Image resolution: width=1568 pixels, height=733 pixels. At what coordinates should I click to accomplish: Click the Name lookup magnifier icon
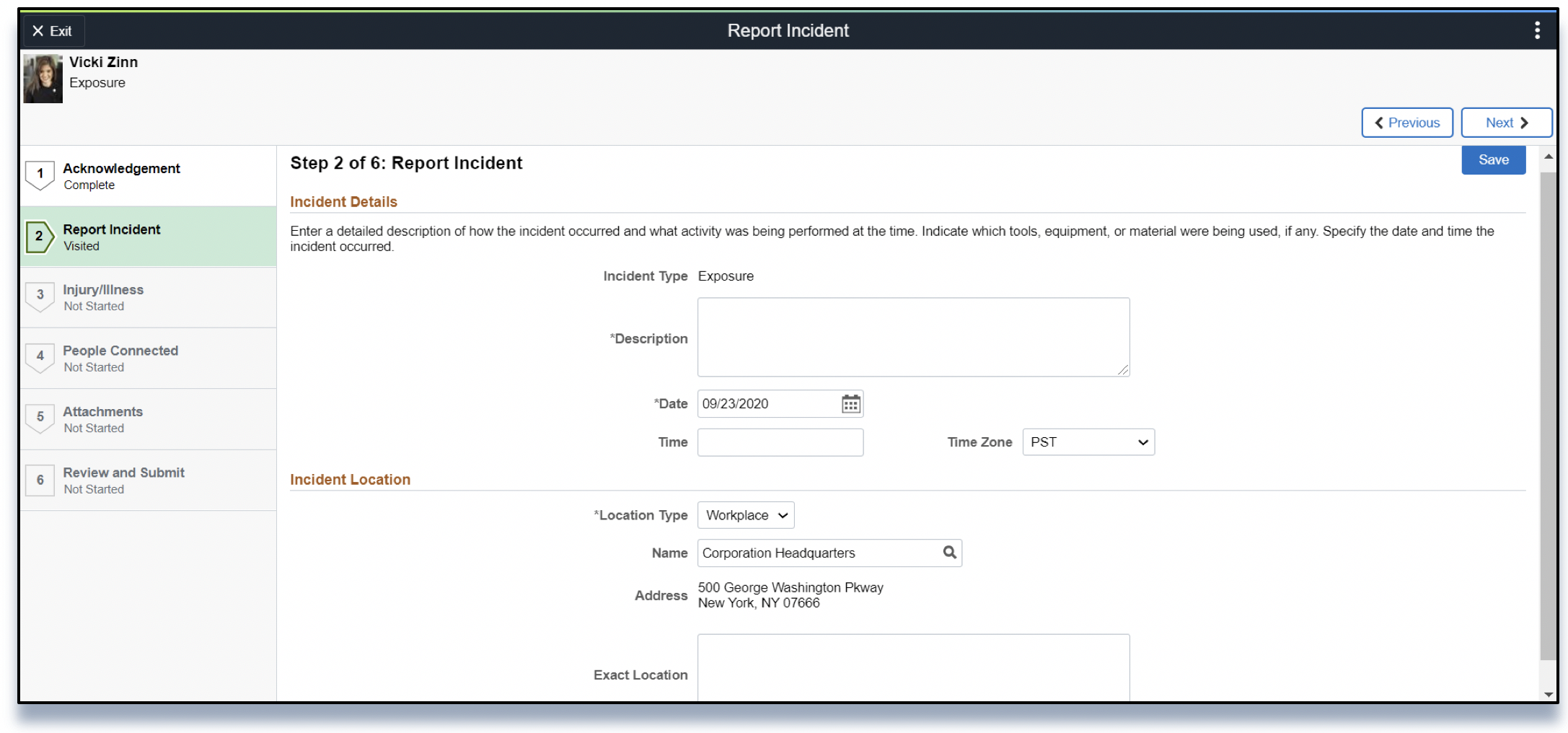coord(949,553)
